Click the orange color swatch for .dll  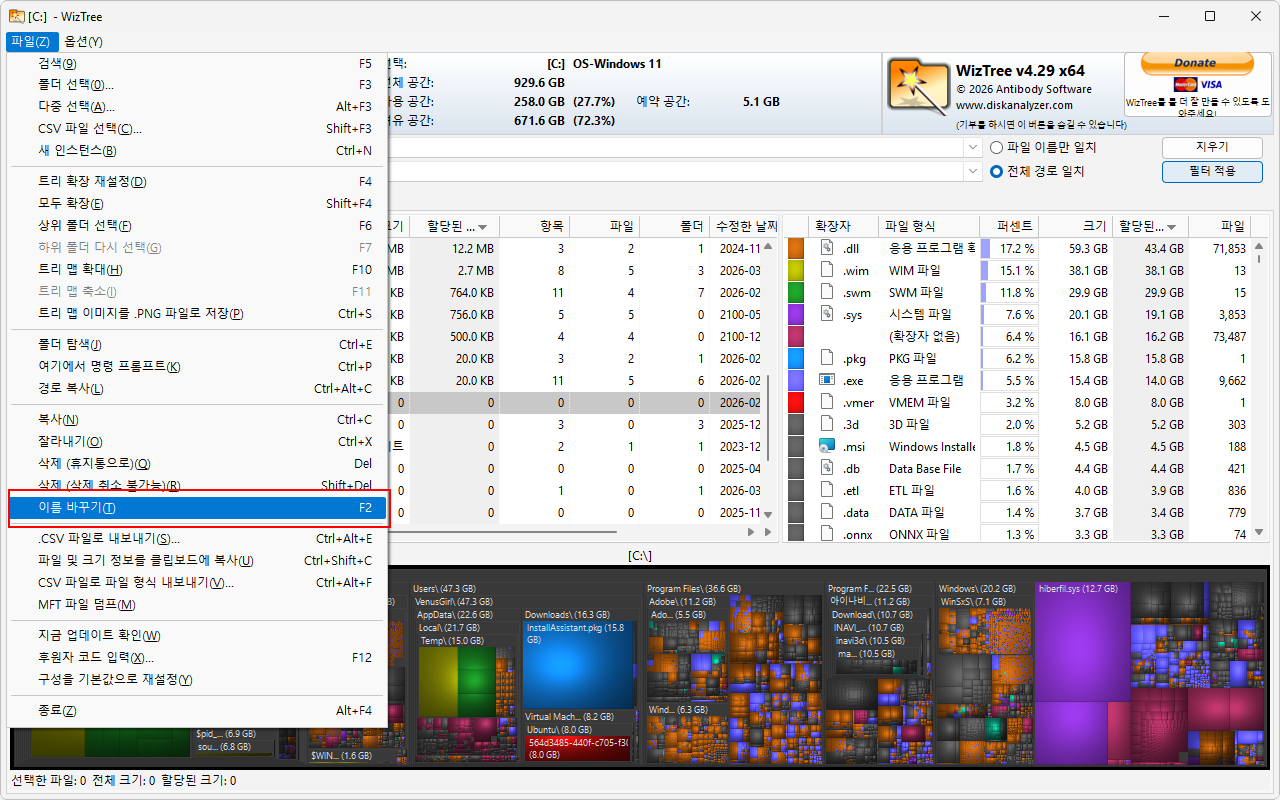point(796,247)
